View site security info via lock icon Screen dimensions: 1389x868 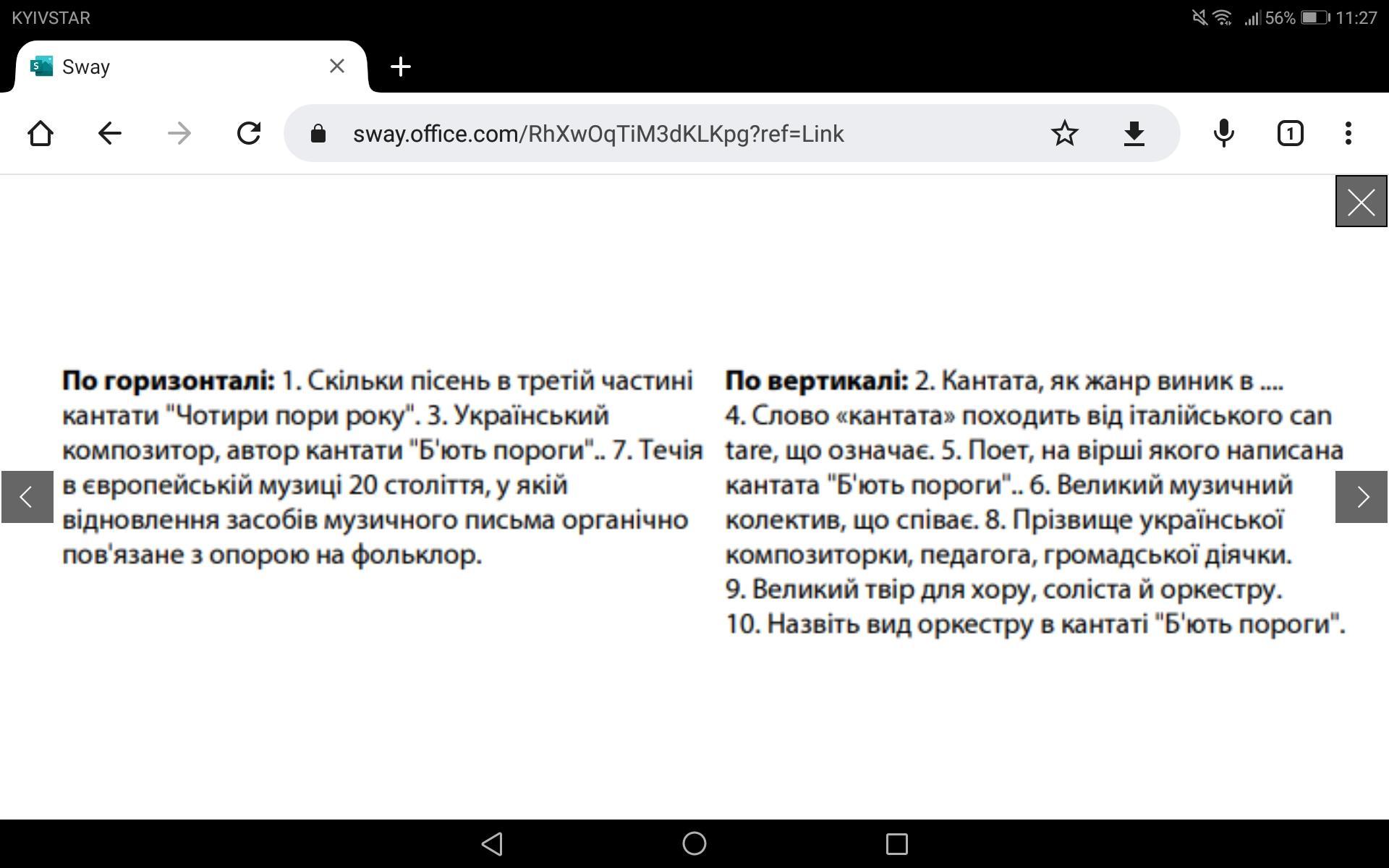318,133
